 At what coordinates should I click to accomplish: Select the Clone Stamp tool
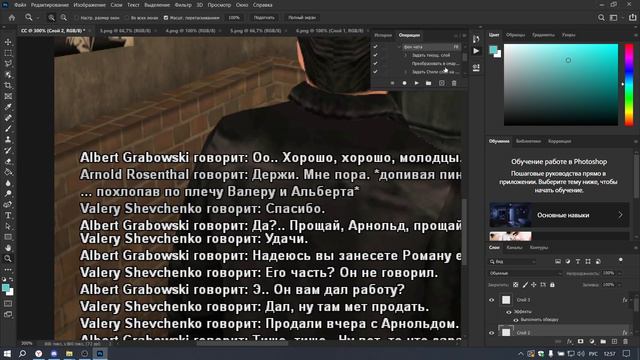pos(8,140)
